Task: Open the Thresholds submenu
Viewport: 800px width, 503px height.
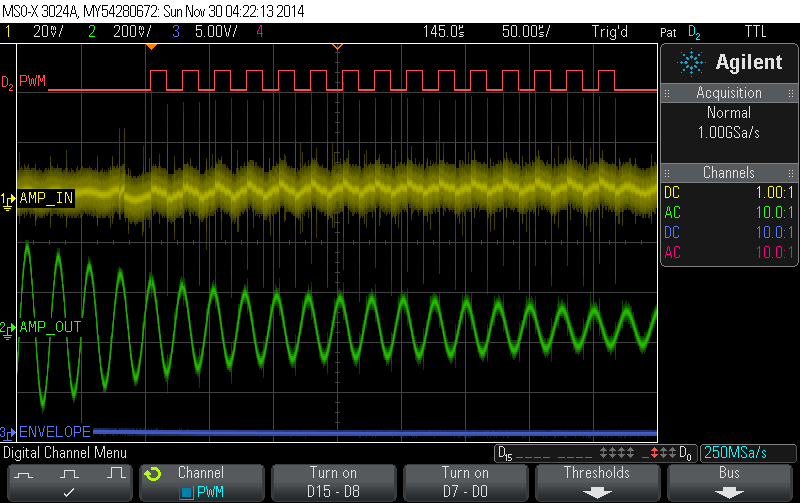Action: (597, 481)
